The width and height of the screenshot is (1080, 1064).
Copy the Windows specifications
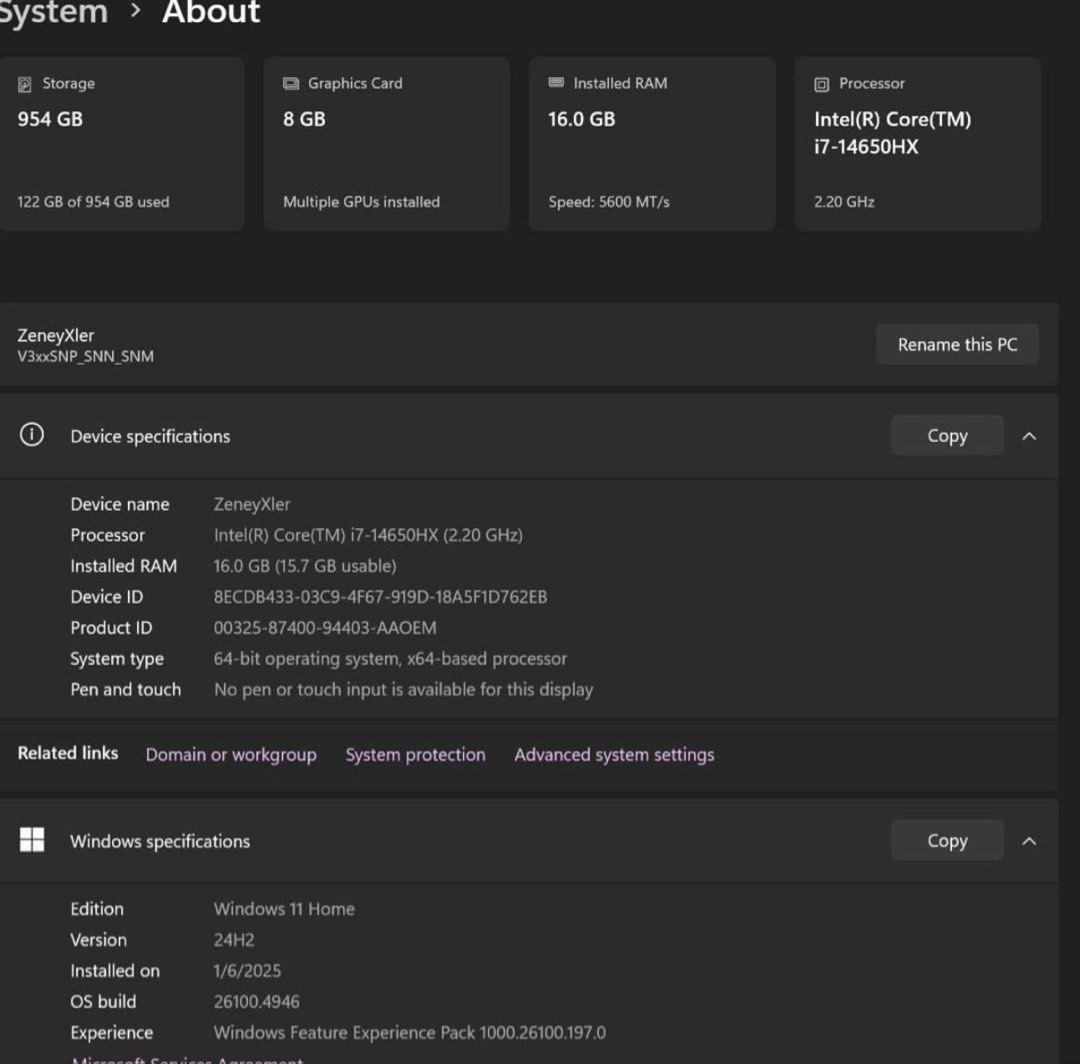point(947,840)
